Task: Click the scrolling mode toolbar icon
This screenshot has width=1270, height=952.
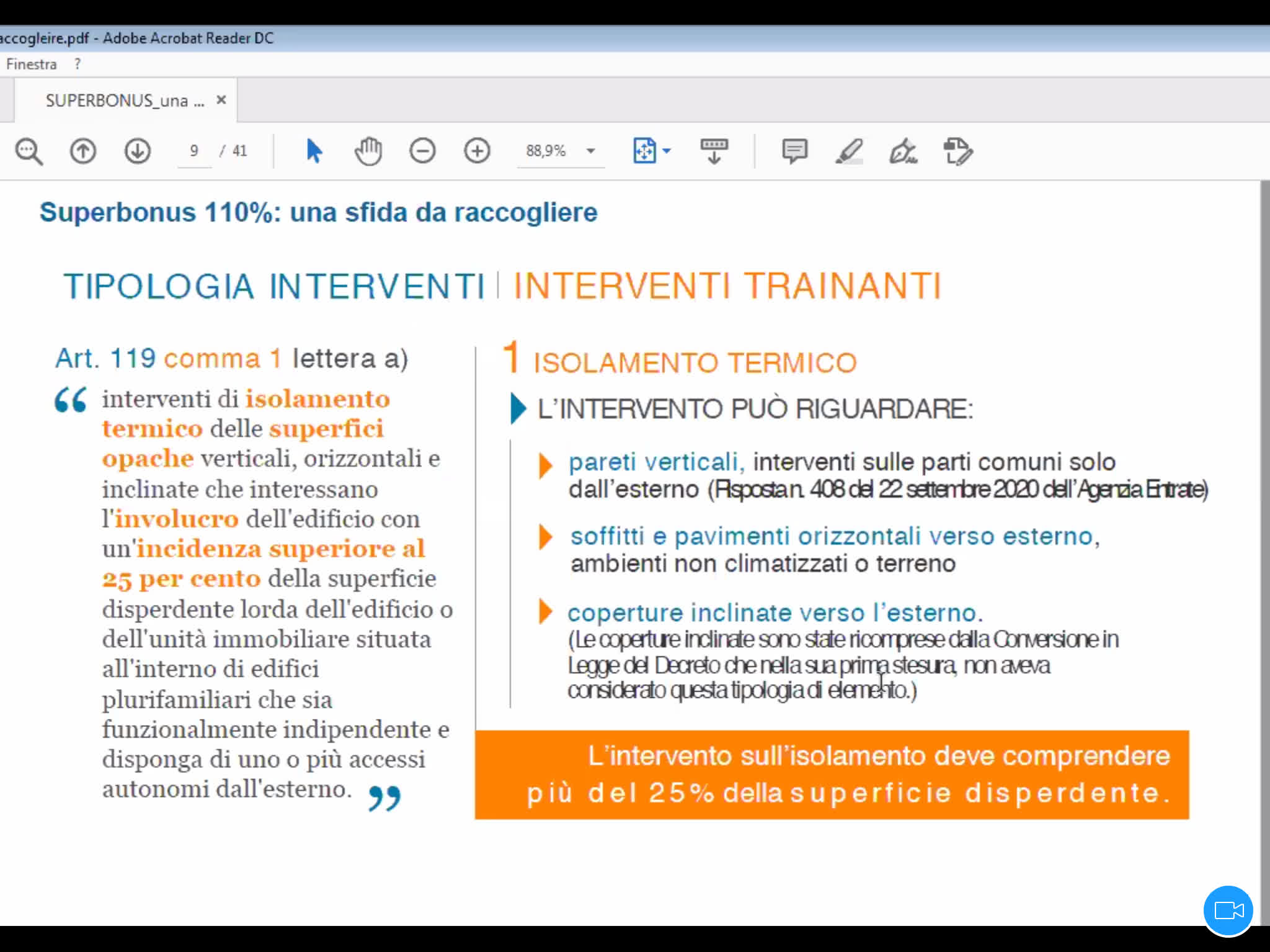Action: (x=714, y=151)
